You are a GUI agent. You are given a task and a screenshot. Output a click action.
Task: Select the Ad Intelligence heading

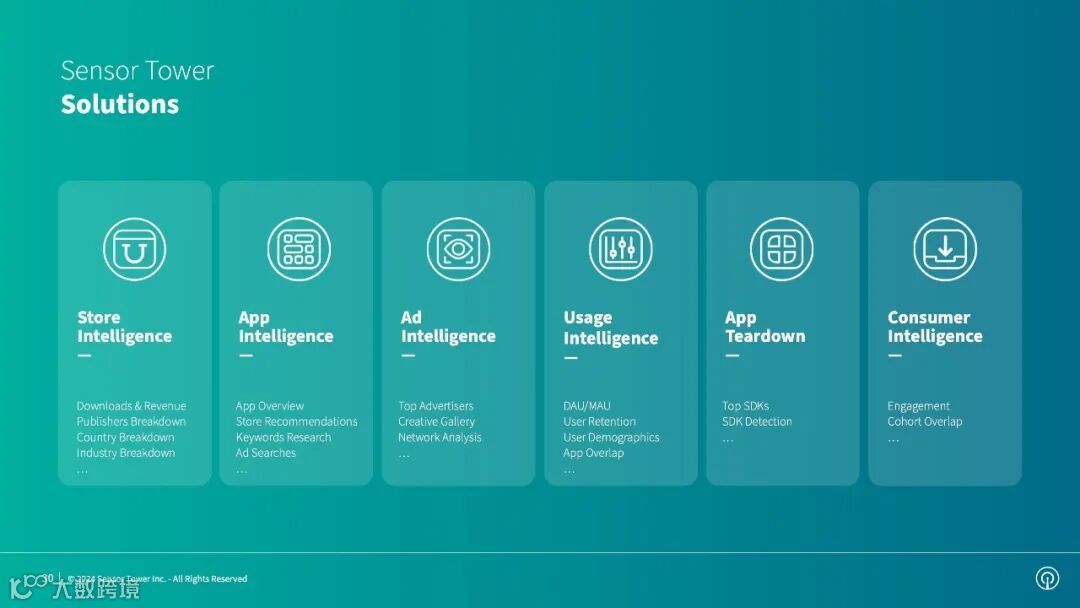pyautogui.click(x=448, y=326)
